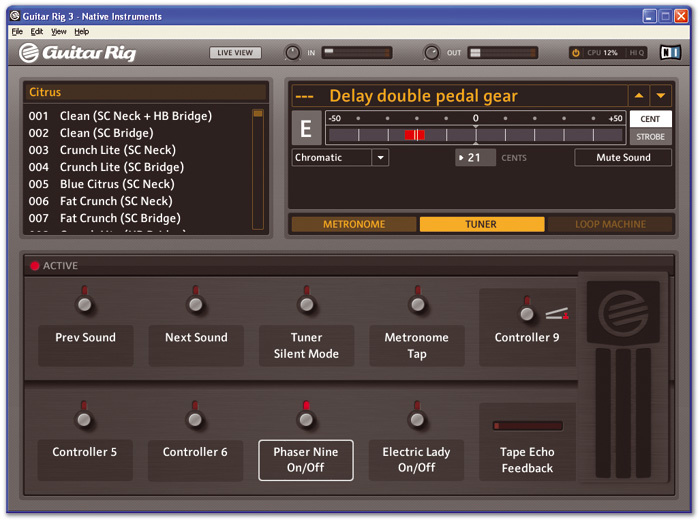Click the Tape Echo Feedback label

527,460
